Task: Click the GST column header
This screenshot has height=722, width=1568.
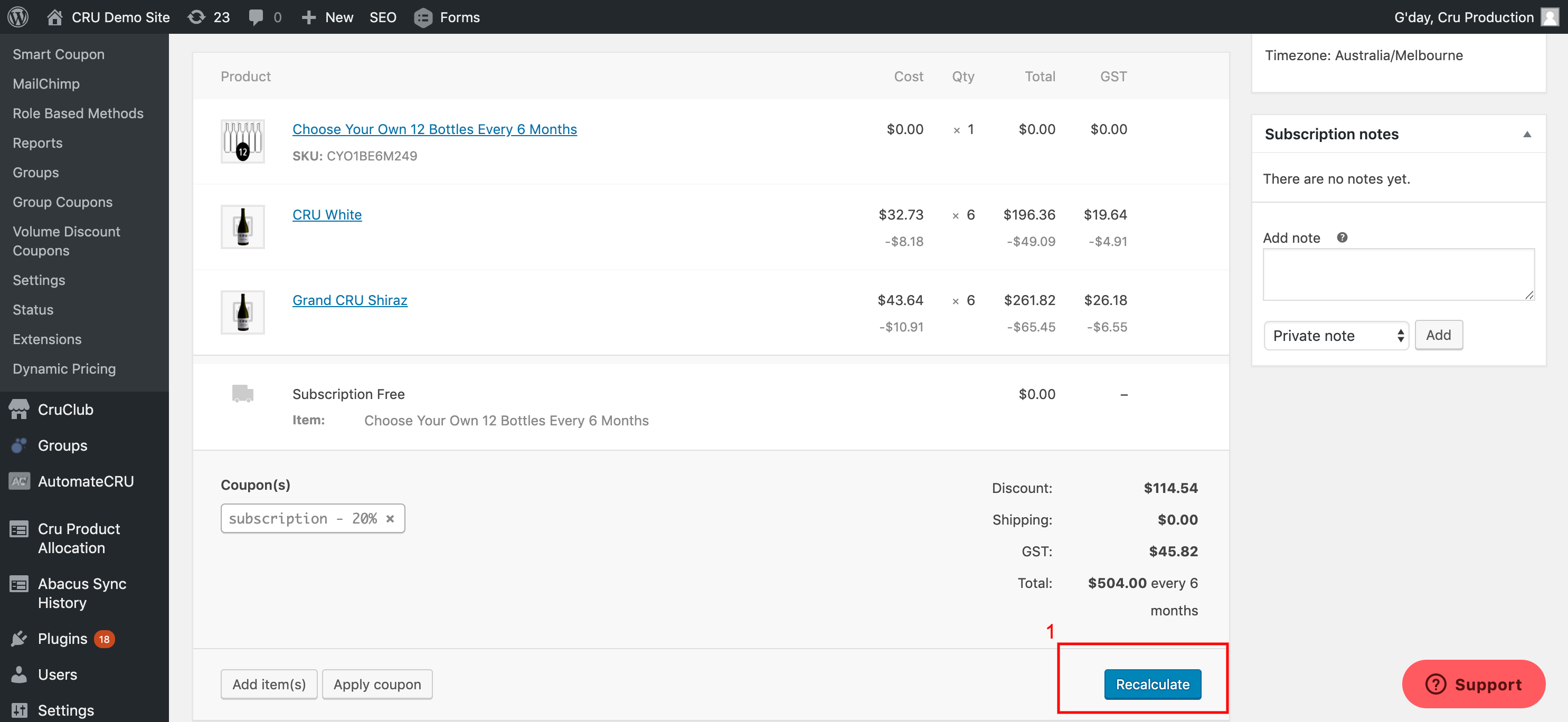Action: click(1113, 76)
